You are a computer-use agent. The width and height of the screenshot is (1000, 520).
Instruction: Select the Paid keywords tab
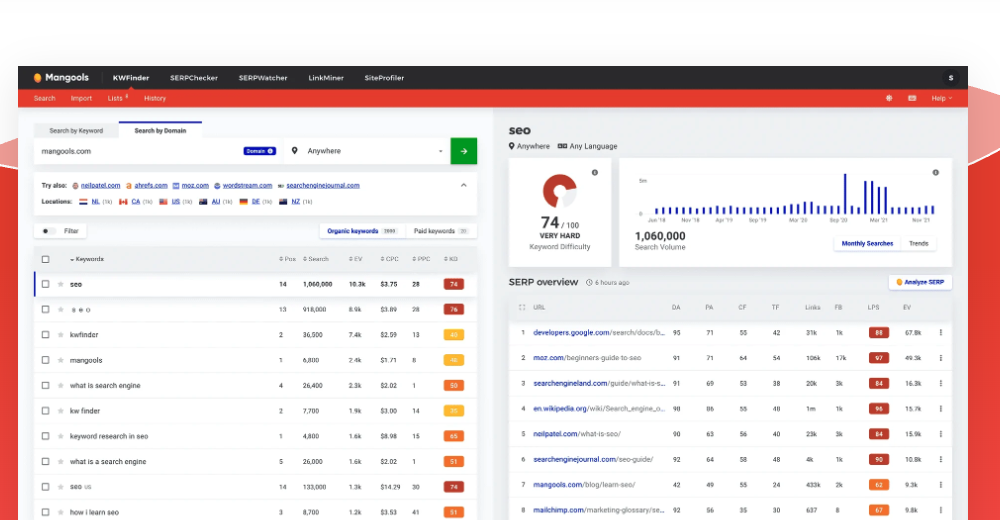click(441, 231)
